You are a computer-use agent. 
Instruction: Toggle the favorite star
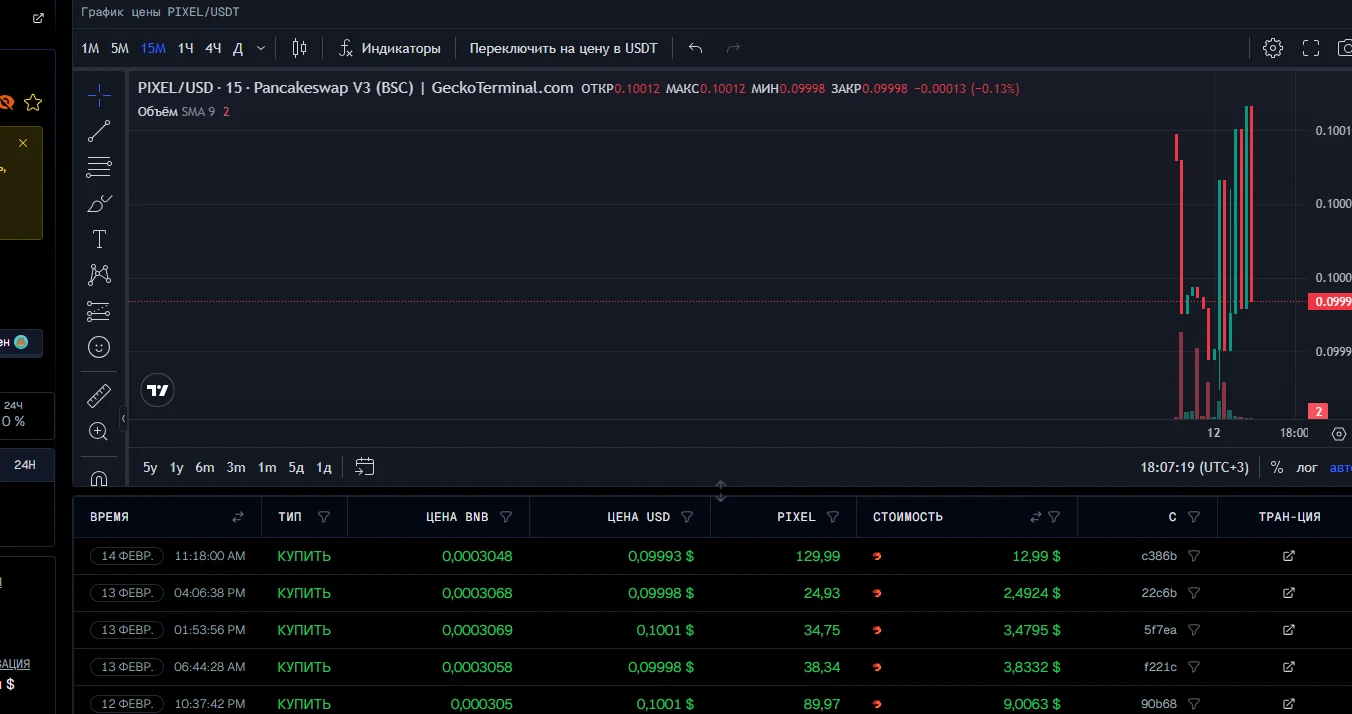(x=33, y=102)
